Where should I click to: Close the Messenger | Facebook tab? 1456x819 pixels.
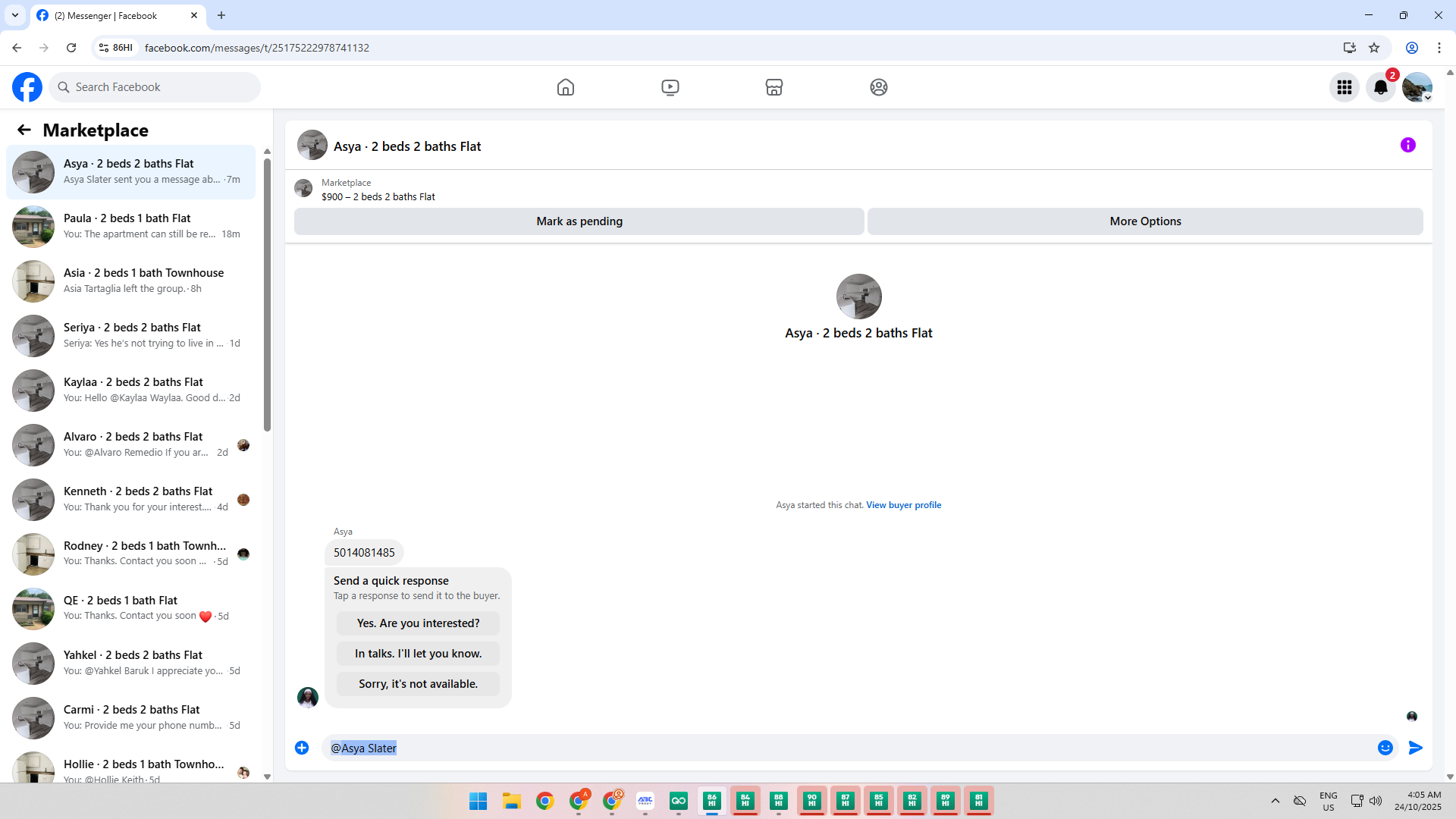(194, 15)
